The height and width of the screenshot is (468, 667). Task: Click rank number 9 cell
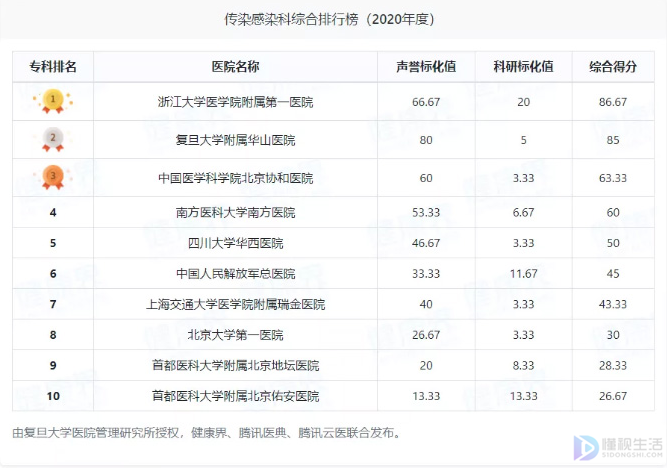point(53,365)
